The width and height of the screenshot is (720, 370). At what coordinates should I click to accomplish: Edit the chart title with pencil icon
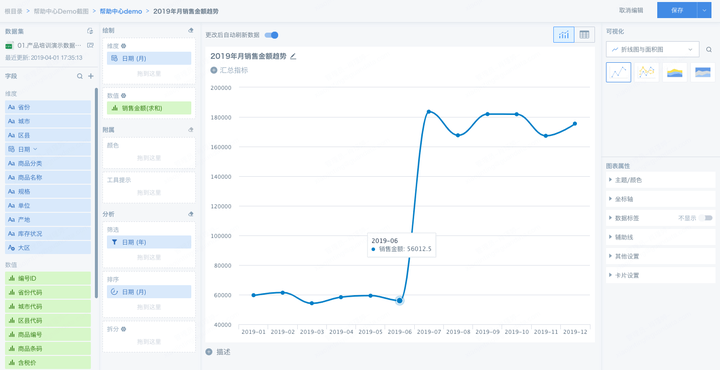click(293, 56)
